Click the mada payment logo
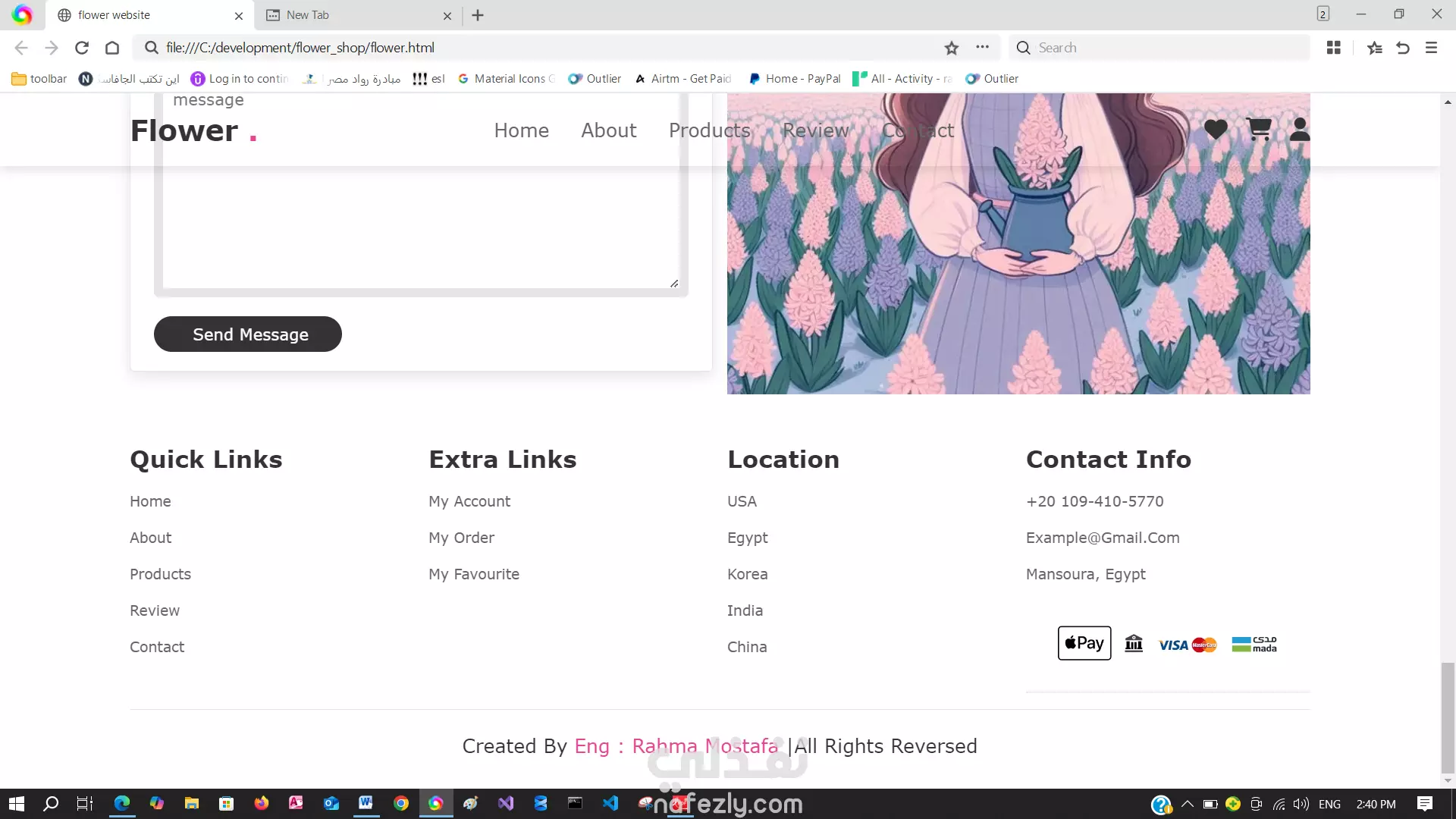Image resolution: width=1456 pixels, height=819 pixels. click(x=1254, y=644)
